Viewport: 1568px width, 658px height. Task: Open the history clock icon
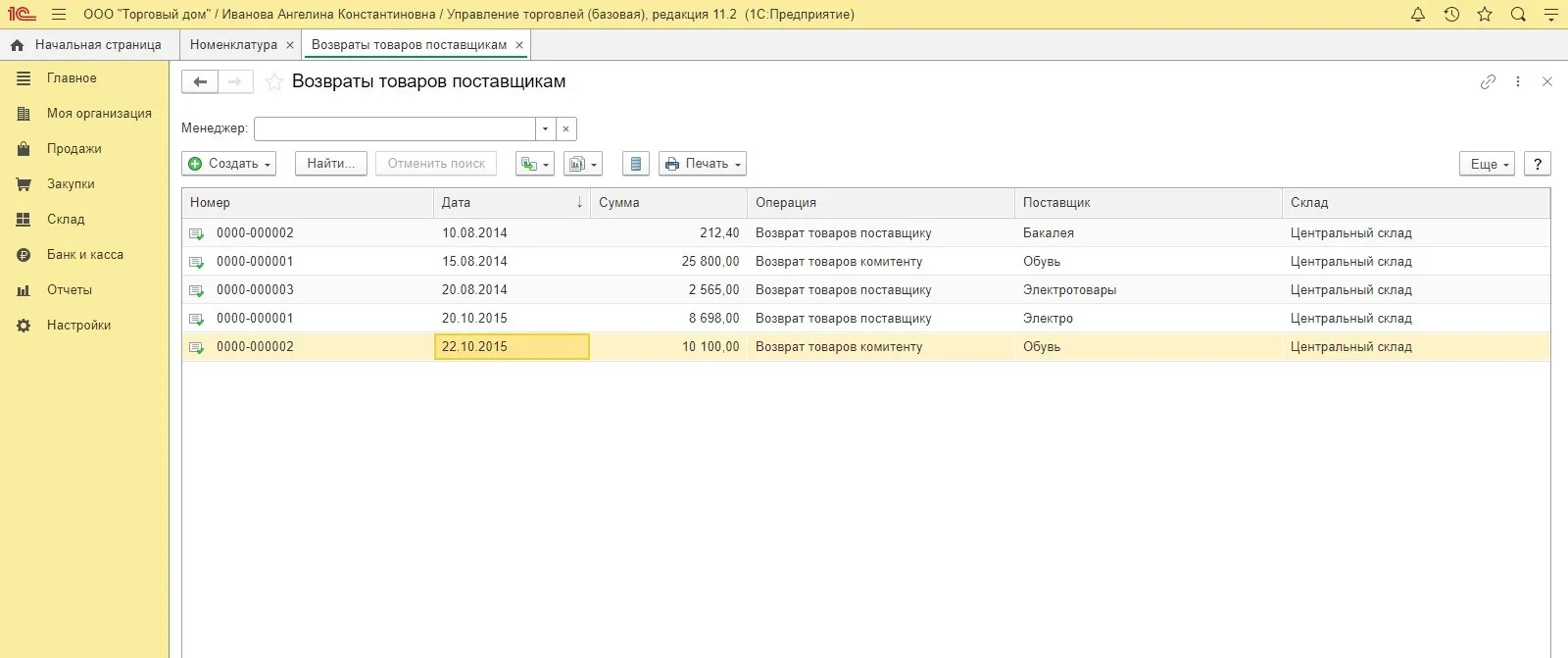pyautogui.click(x=1451, y=14)
